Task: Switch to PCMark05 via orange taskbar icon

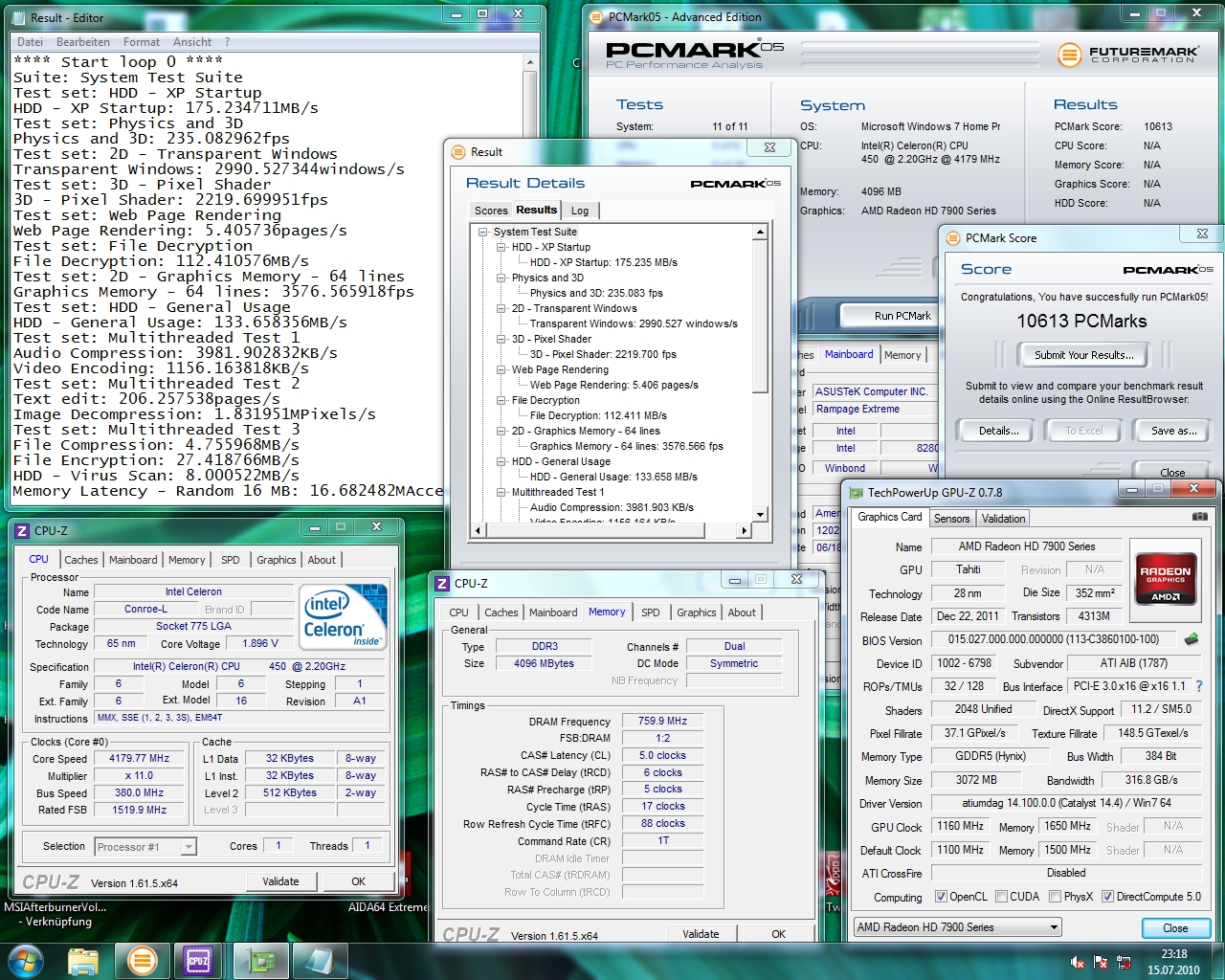Action: (x=143, y=960)
